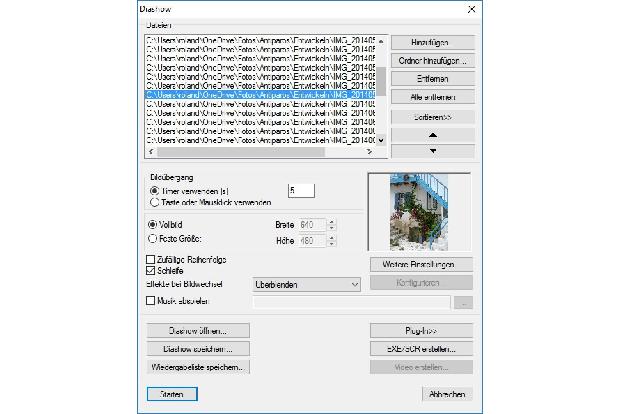Viewport: 621px width, 414px height.
Task: Click the Höhe field showing 480
Action: click(312, 240)
